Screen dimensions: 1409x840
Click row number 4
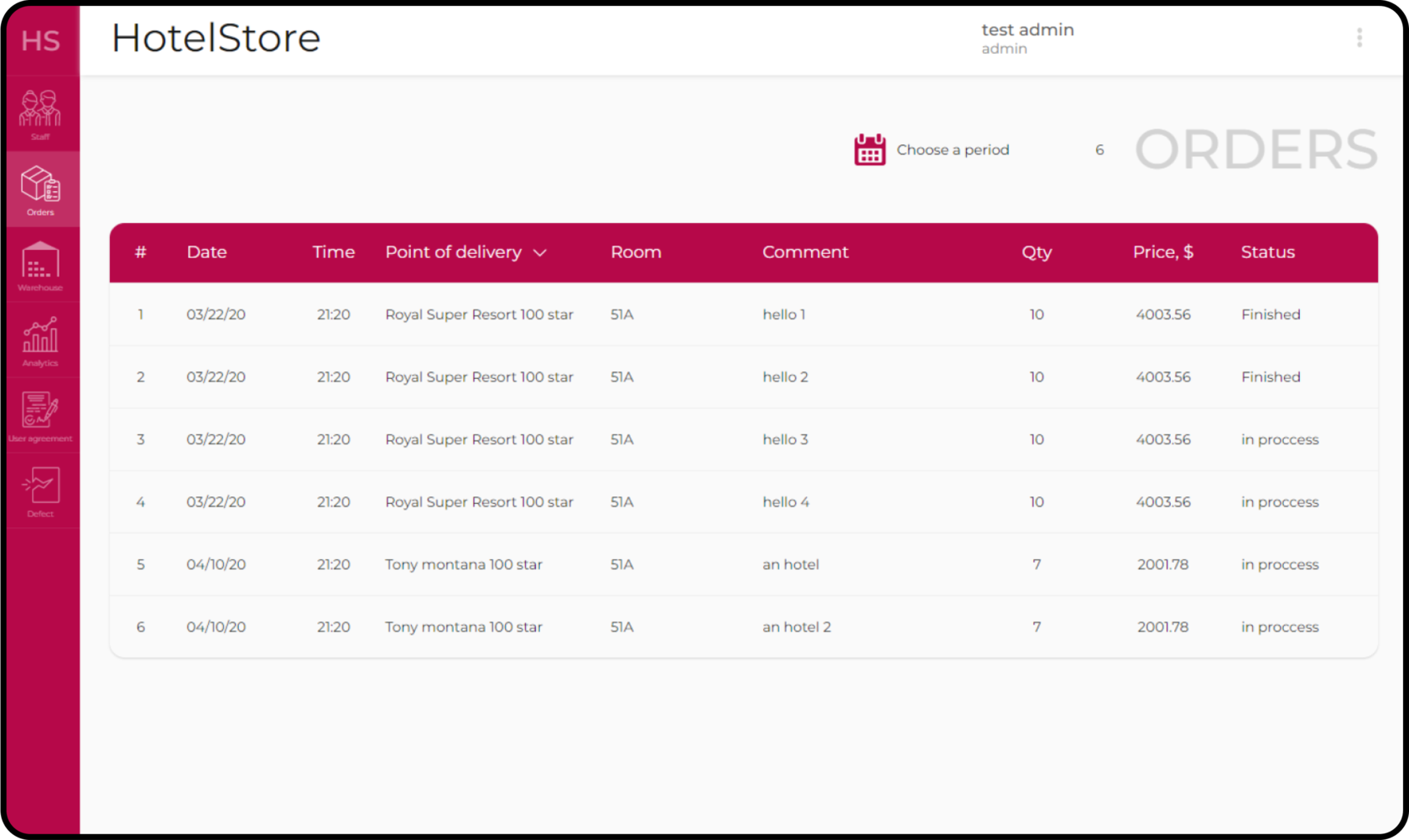(140, 502)
